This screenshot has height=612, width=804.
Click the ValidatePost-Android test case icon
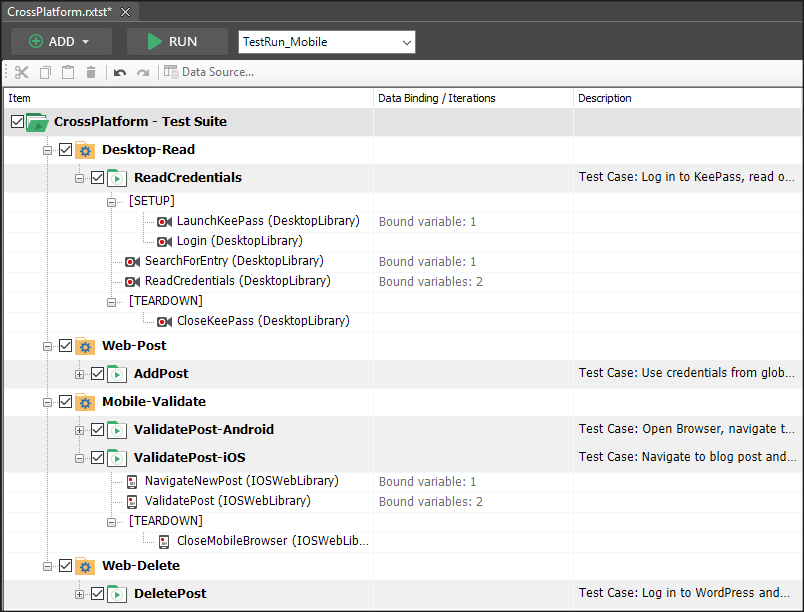pos(117,430)
